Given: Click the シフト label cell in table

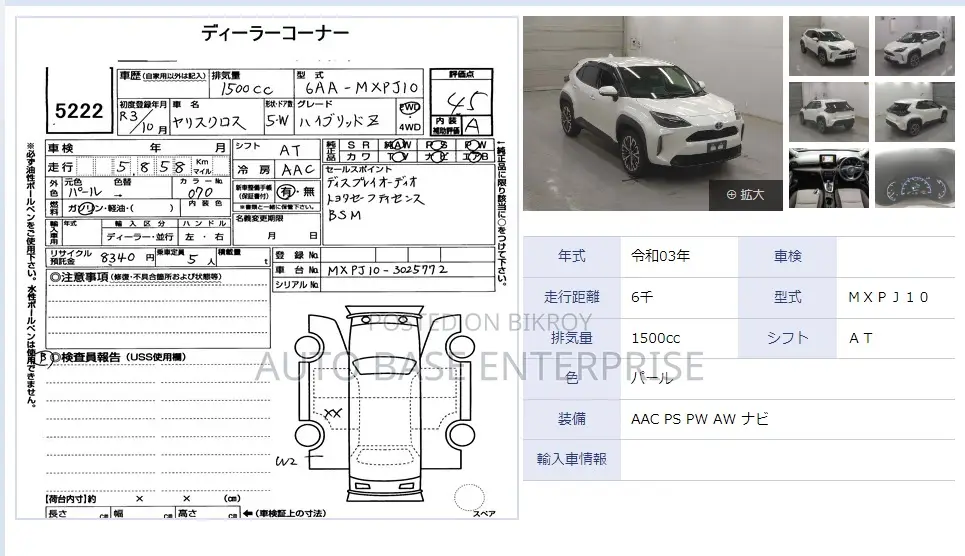Looking at the screenshot, I should (787, 338).
